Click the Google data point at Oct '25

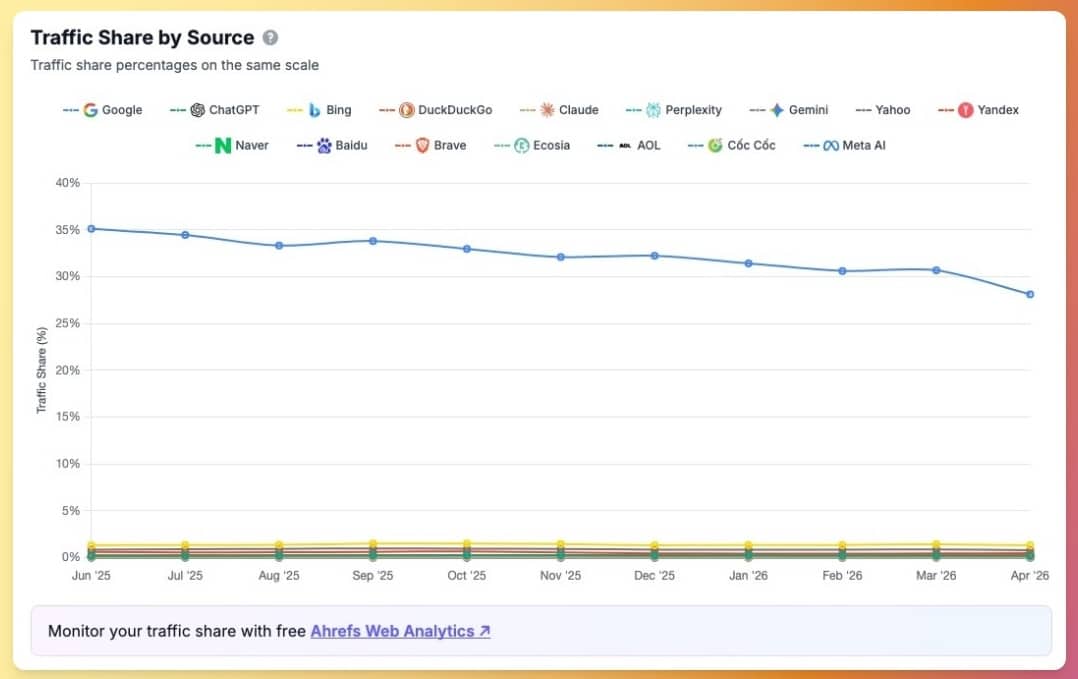[x=467, y=249]
